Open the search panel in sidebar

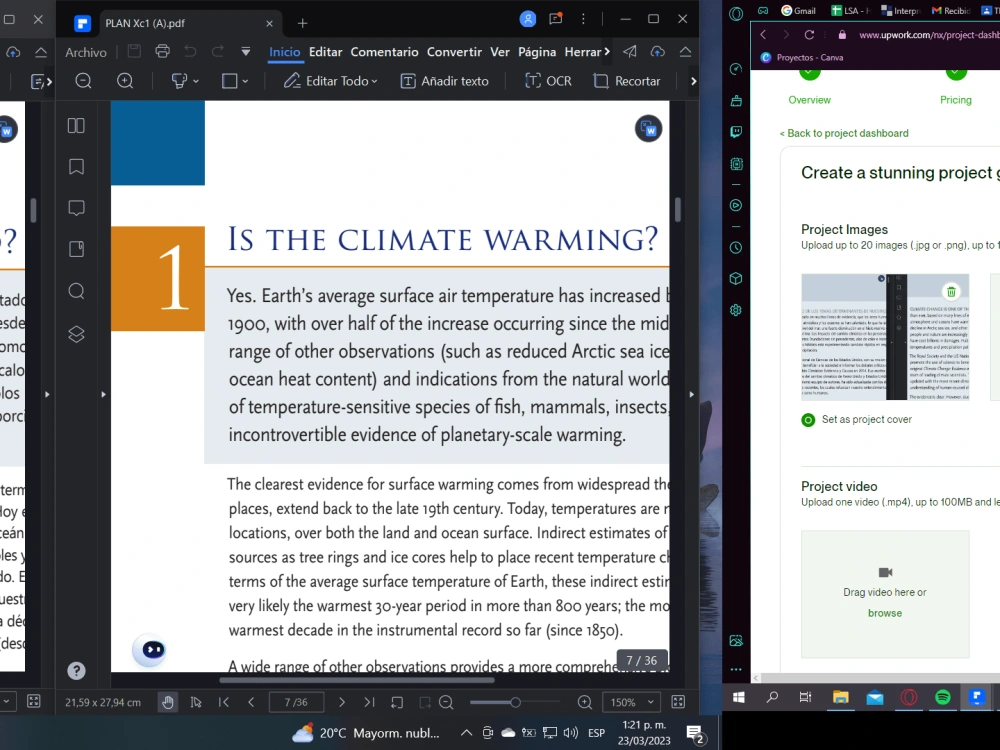click(x=76, y=291)
